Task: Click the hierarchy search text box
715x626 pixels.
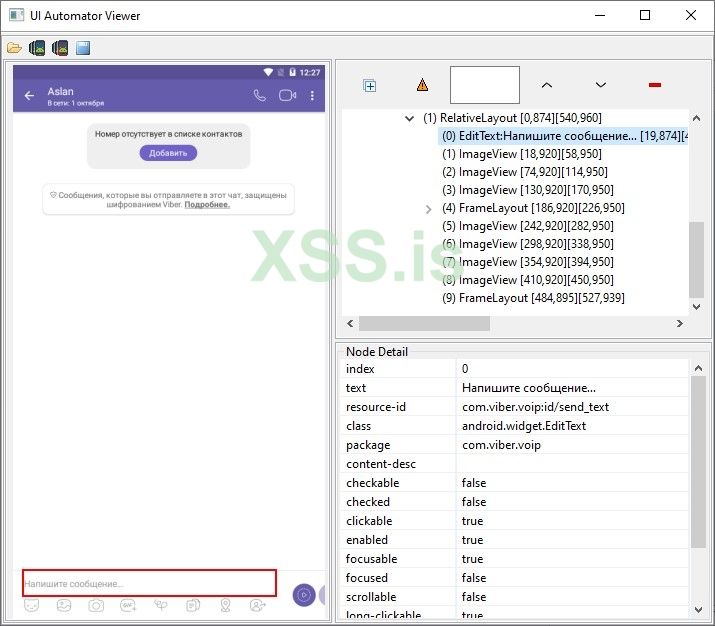Action: [485, 85]
